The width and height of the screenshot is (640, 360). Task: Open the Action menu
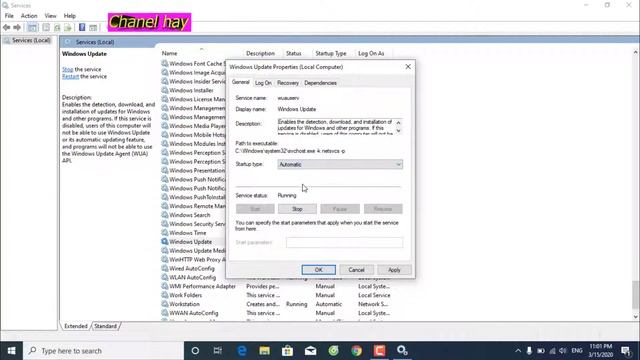29,16
